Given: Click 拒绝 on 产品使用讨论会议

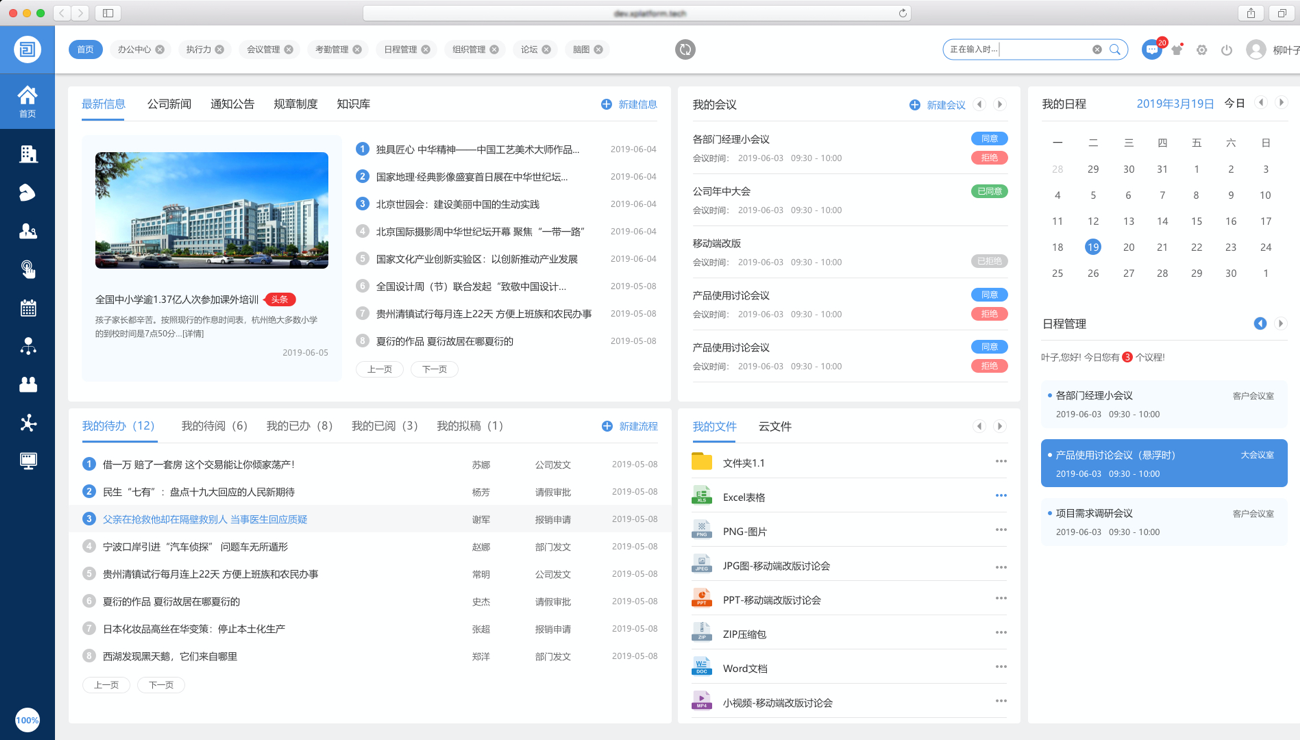Looking at the screenshot, I should click(988, 313).
